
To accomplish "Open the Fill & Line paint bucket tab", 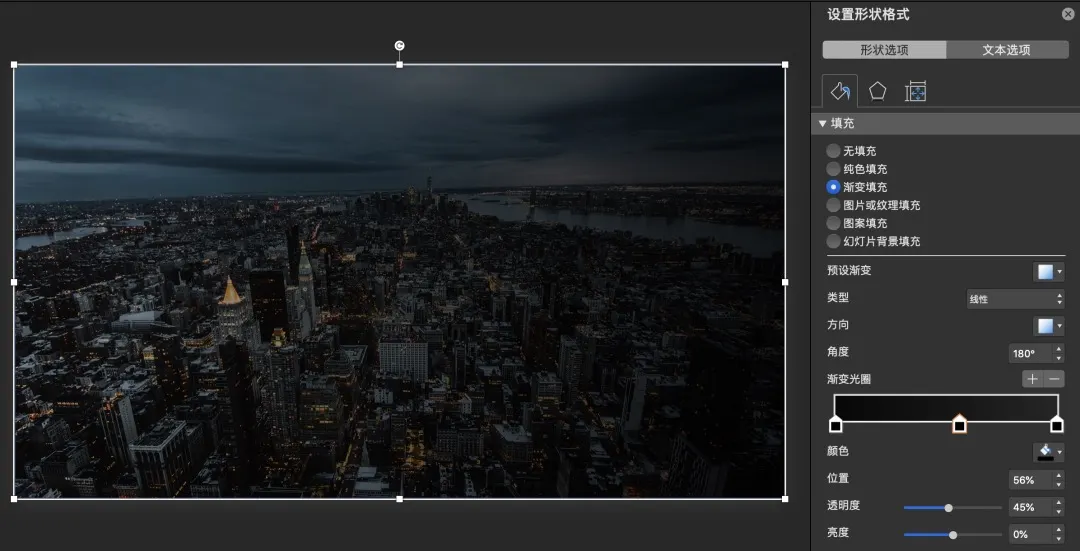I will point(840,92).
